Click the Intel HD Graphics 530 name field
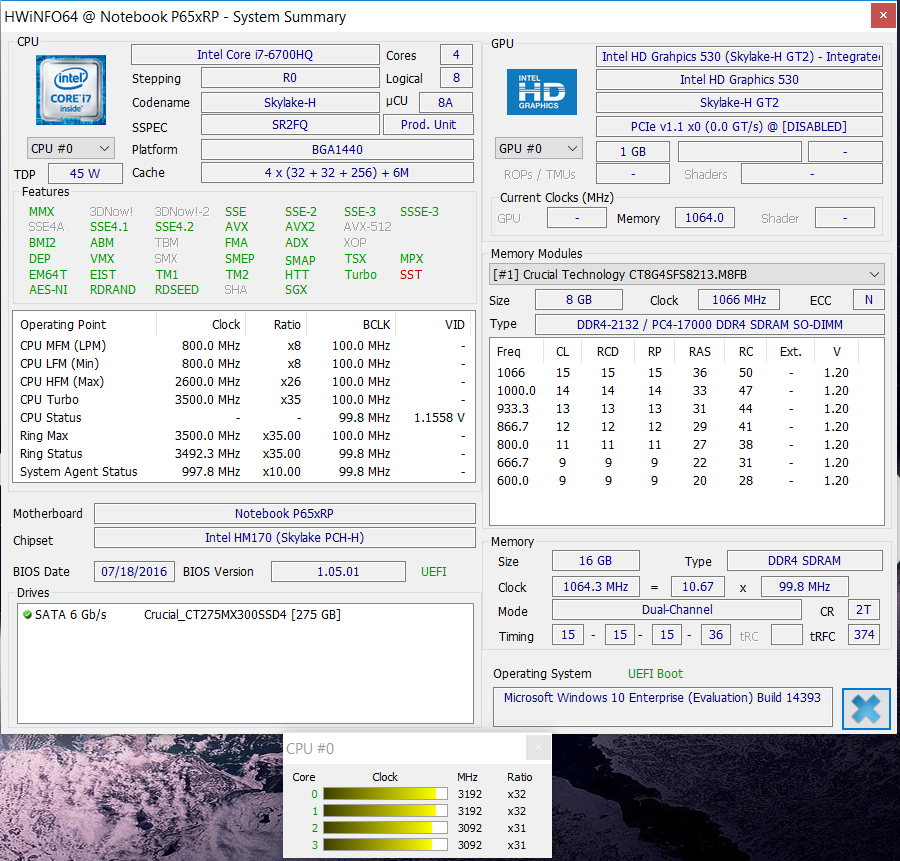900x861 pixels. click(x=739, y=80)
